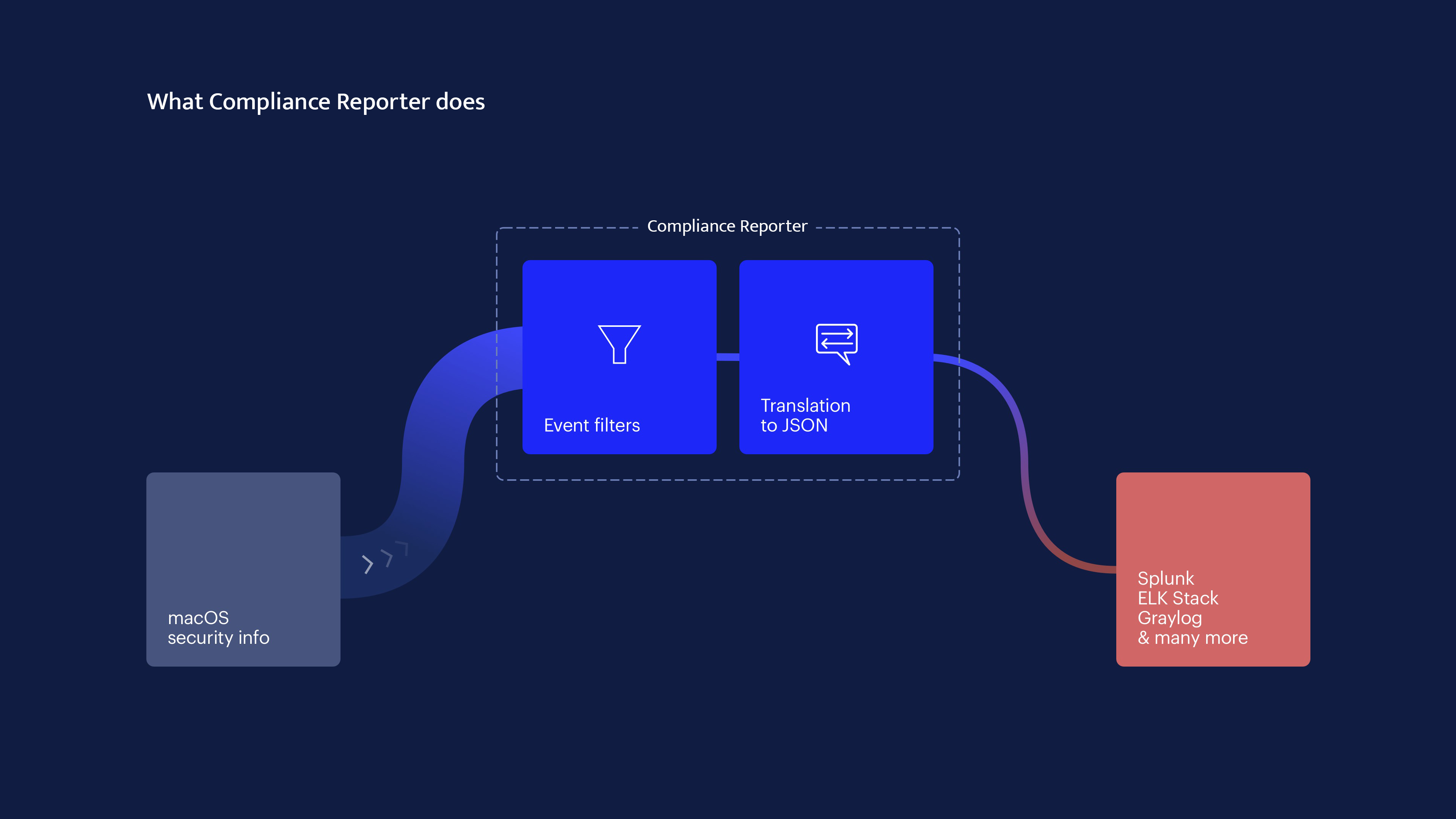Click the "ELK Stack" entry

click(x=1178, y=598)
